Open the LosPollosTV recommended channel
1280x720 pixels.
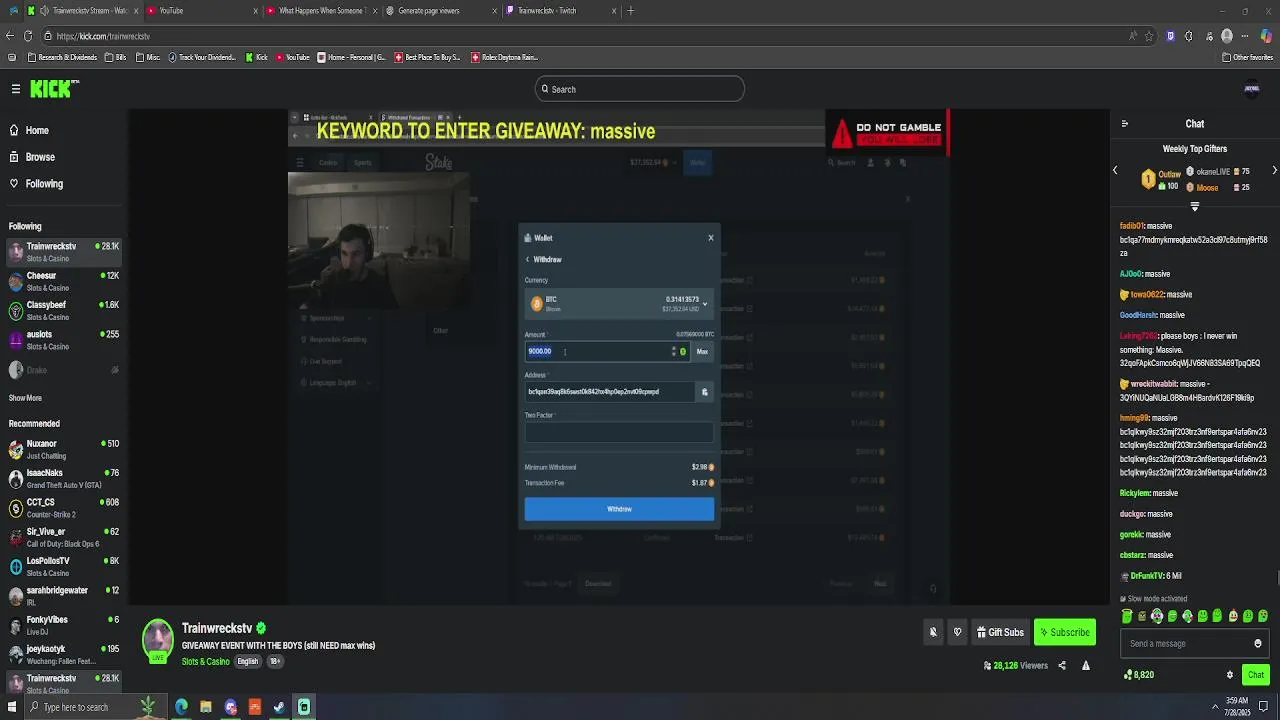(x=63, y=566)
